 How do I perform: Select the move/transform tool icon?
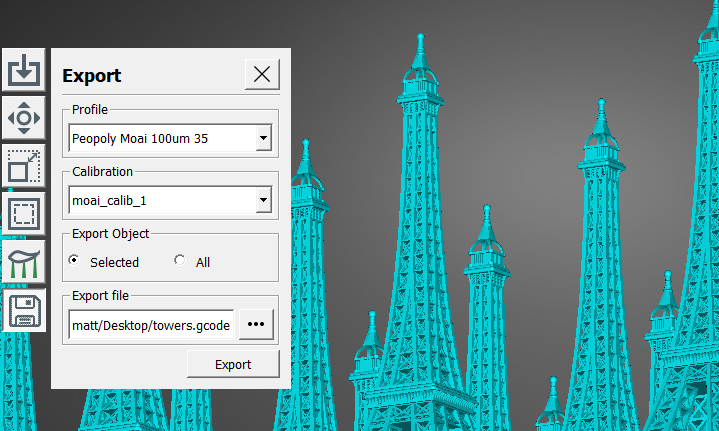(x=23, y=118)
